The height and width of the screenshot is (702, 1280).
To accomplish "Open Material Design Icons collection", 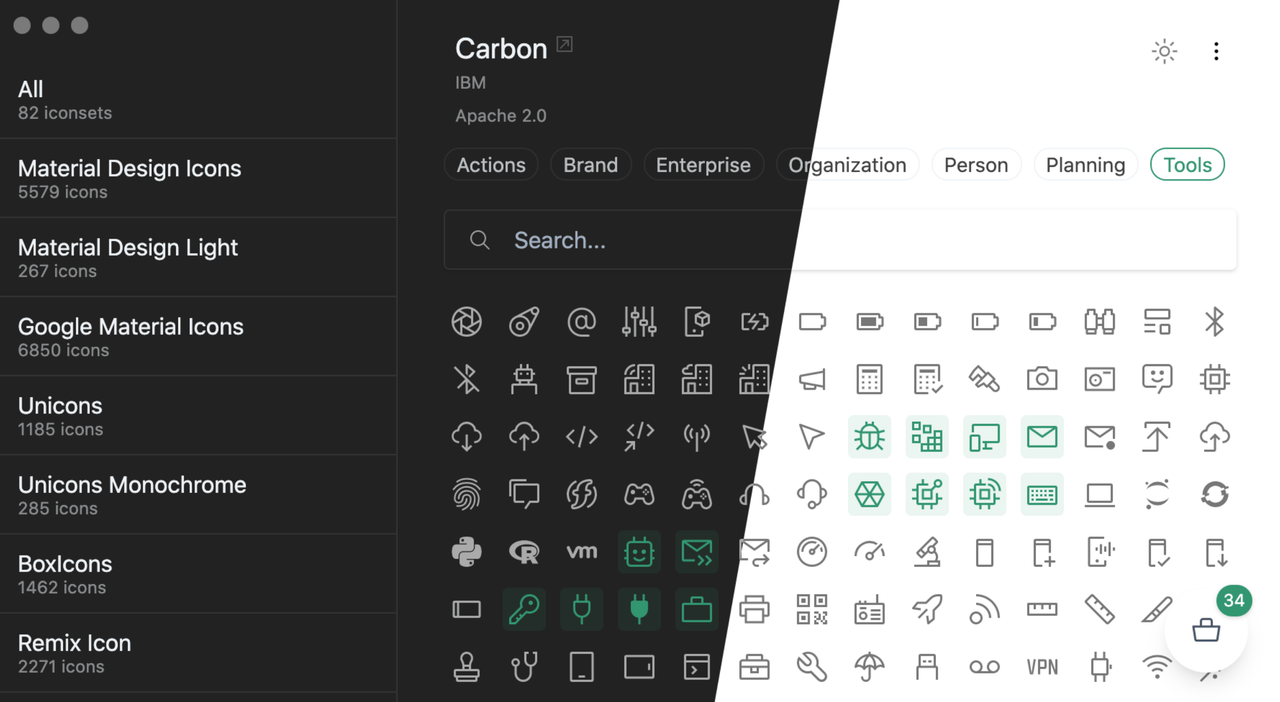I will [198, 178].
